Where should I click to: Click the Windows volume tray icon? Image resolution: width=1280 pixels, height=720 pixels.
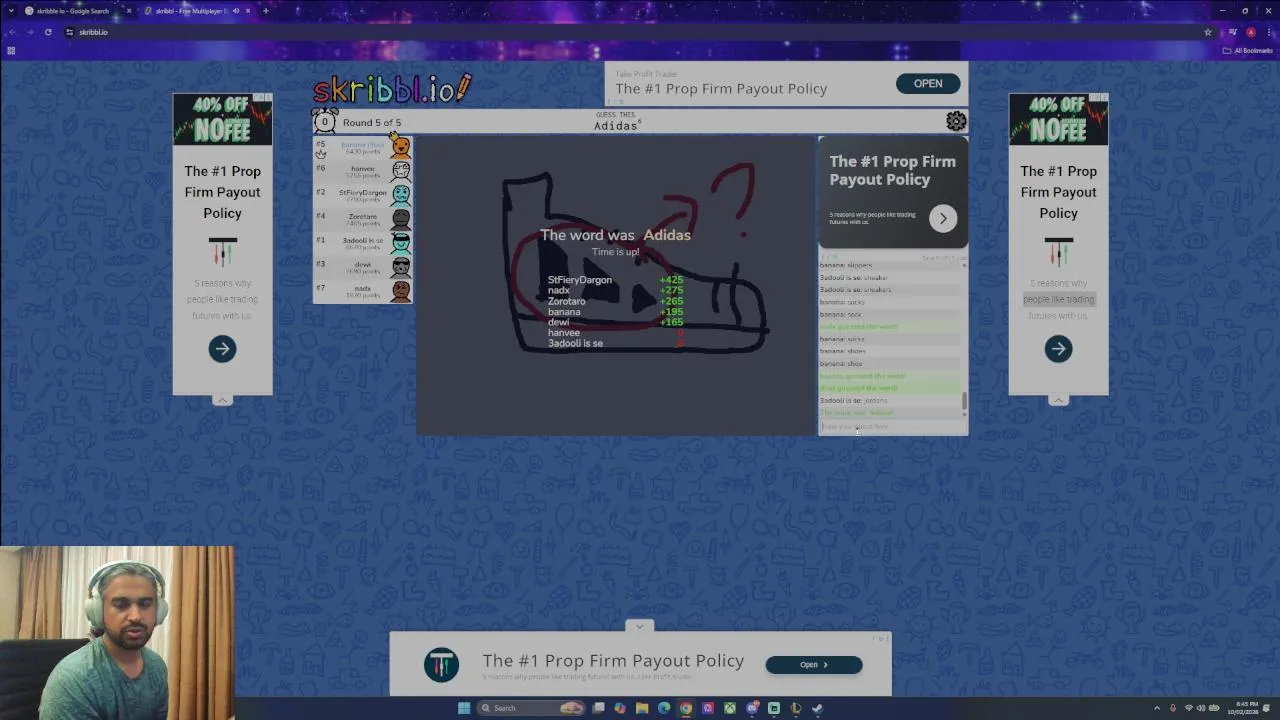pyautogui.click(x=1201, y=708)
